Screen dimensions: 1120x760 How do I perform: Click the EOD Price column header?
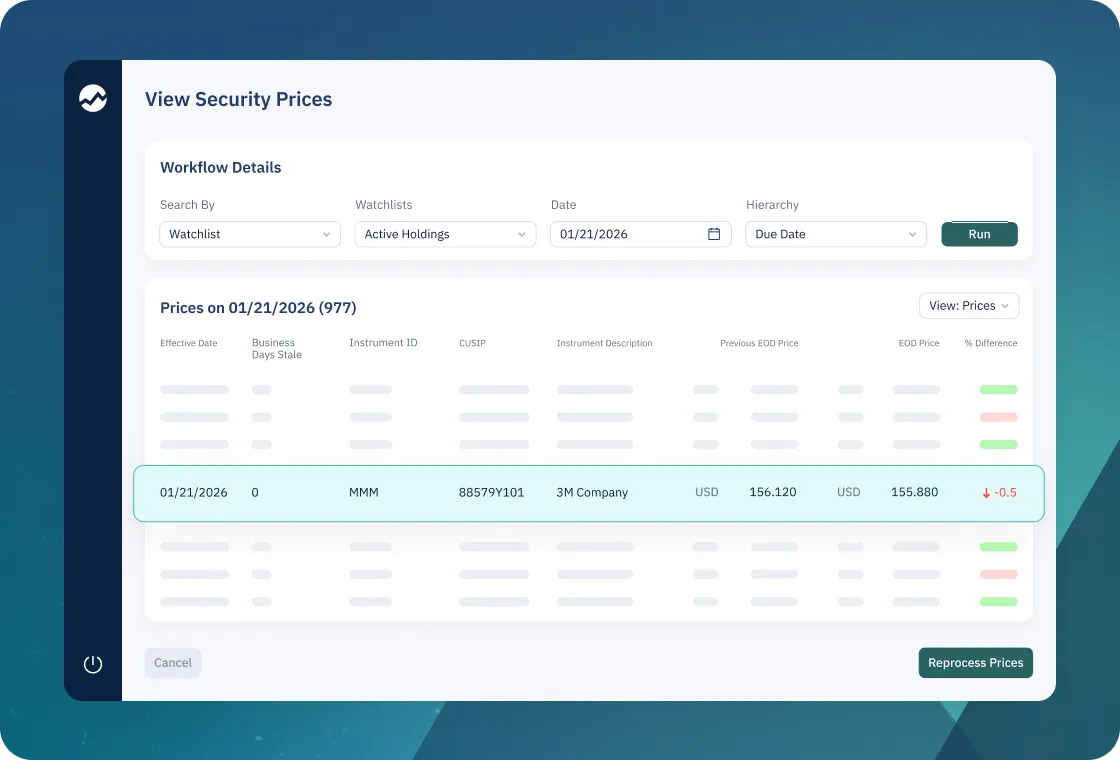click(919, 343)
